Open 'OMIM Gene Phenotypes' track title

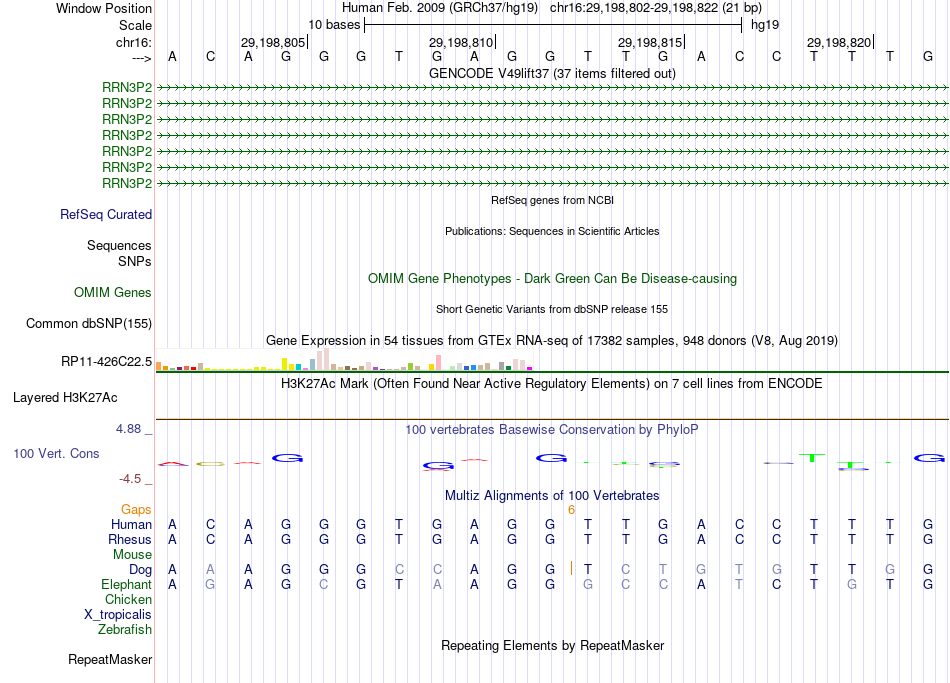[552, 279]
